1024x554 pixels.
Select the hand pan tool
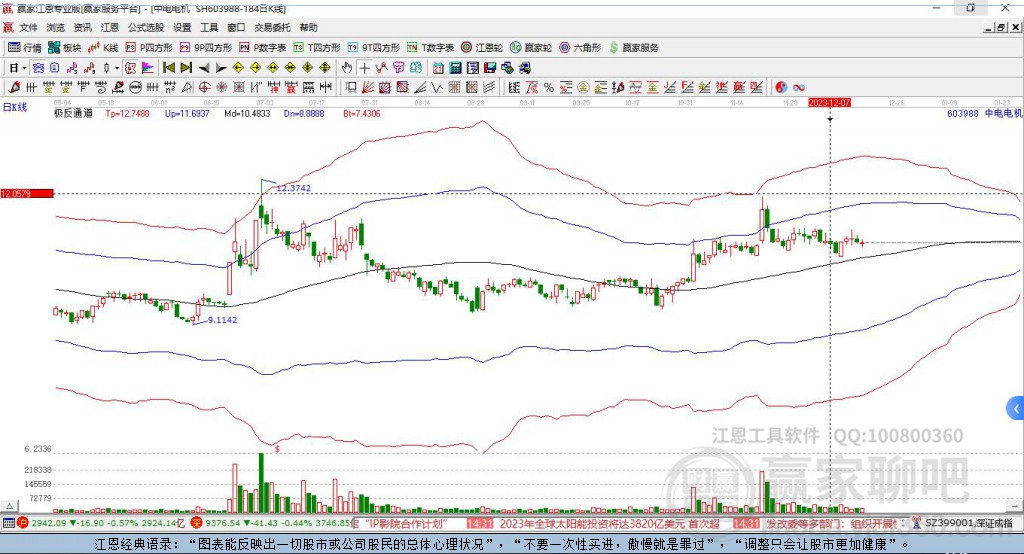347,68
